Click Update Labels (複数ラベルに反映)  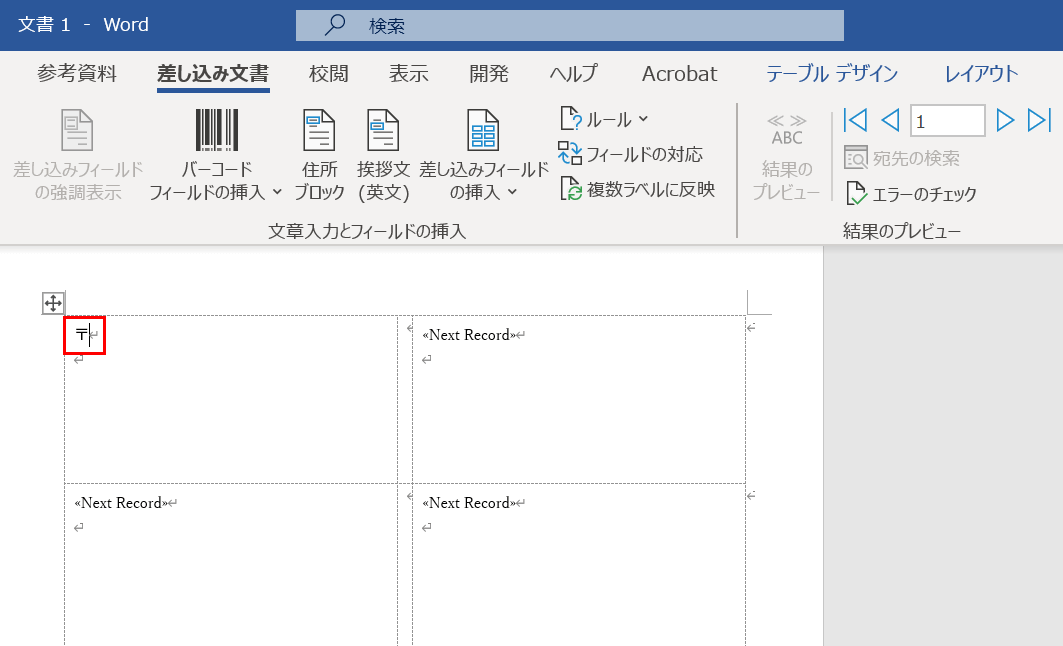637,189
